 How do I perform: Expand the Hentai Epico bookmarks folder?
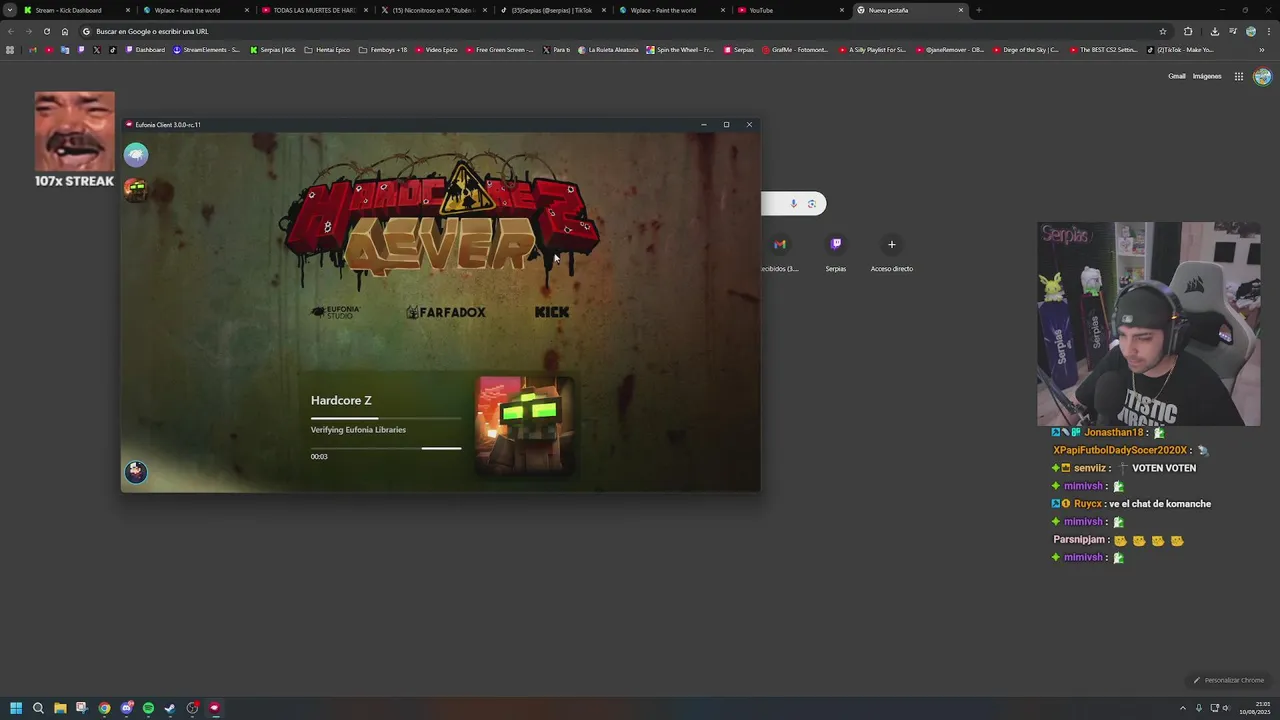[329, 50]
